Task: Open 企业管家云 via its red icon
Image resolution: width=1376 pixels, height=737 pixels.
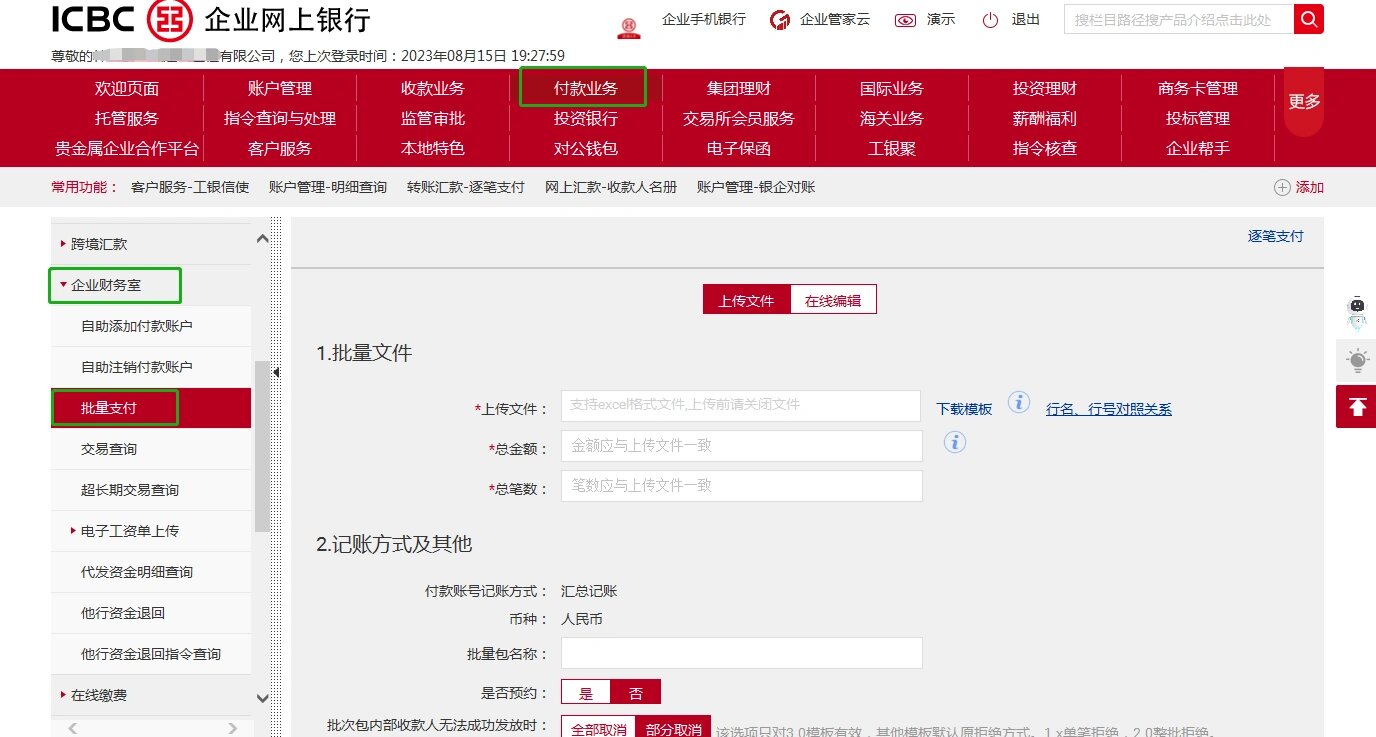Action: point(780,20)
